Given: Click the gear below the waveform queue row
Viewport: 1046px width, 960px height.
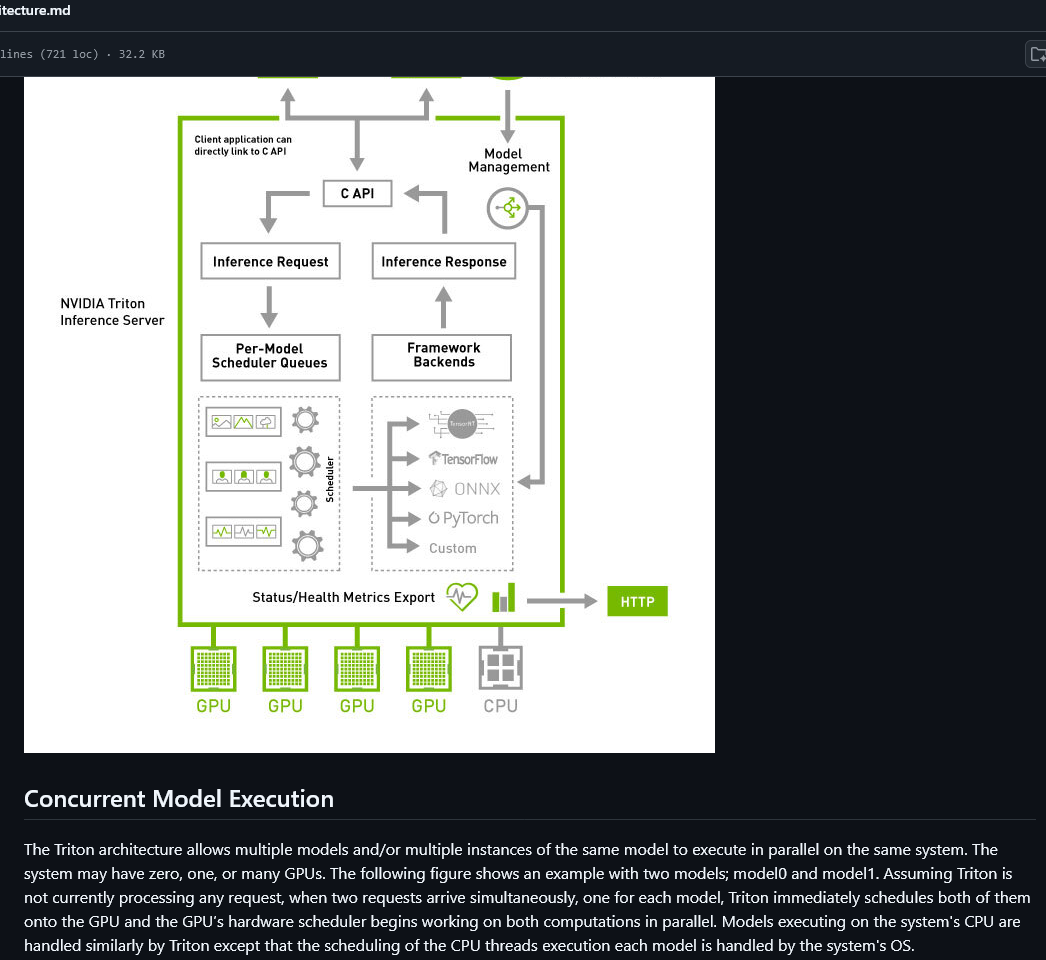Looking at the screenshot, I should point(308,546).
